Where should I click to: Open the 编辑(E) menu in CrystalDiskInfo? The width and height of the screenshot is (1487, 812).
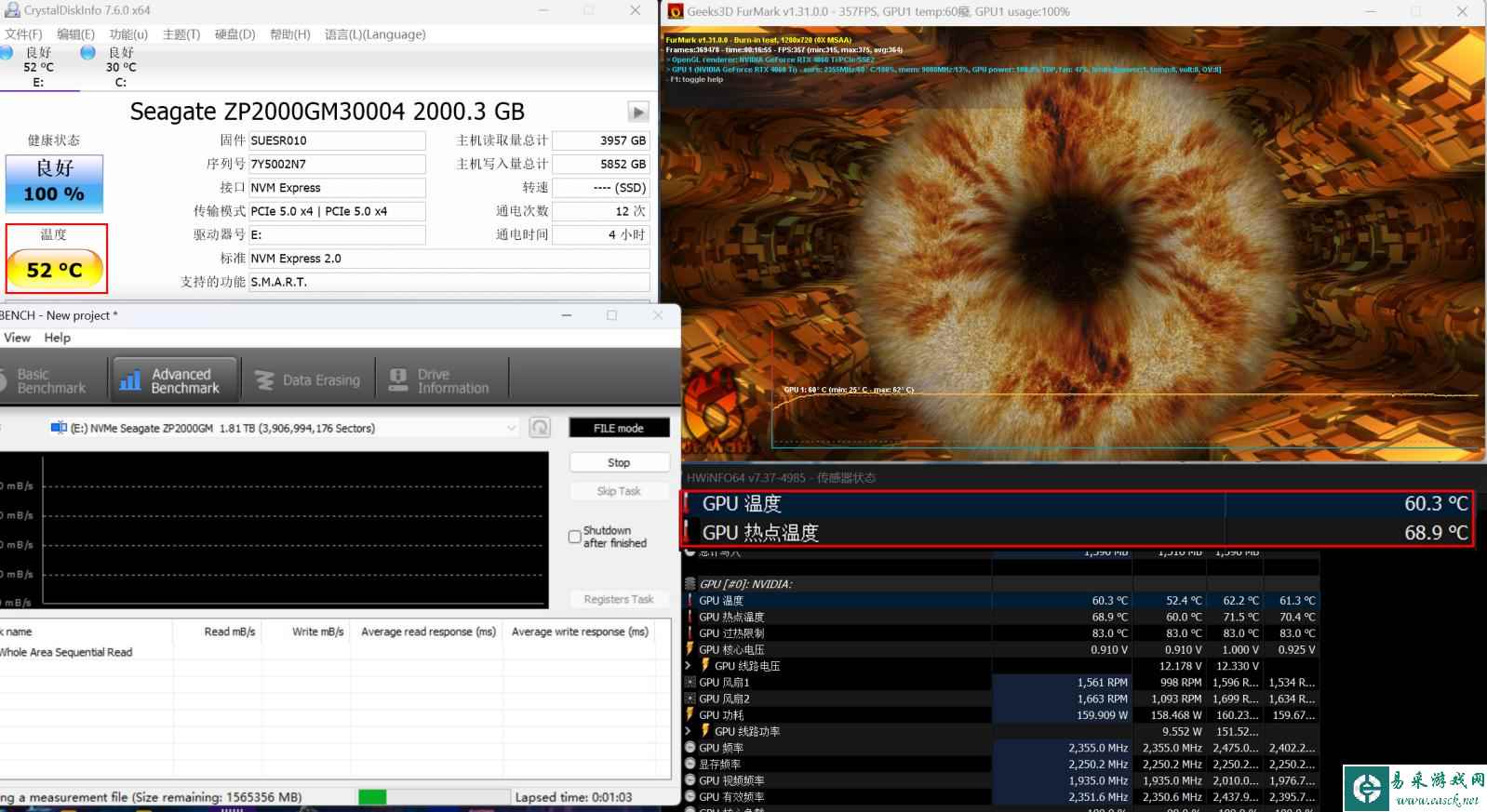(75, 34)
